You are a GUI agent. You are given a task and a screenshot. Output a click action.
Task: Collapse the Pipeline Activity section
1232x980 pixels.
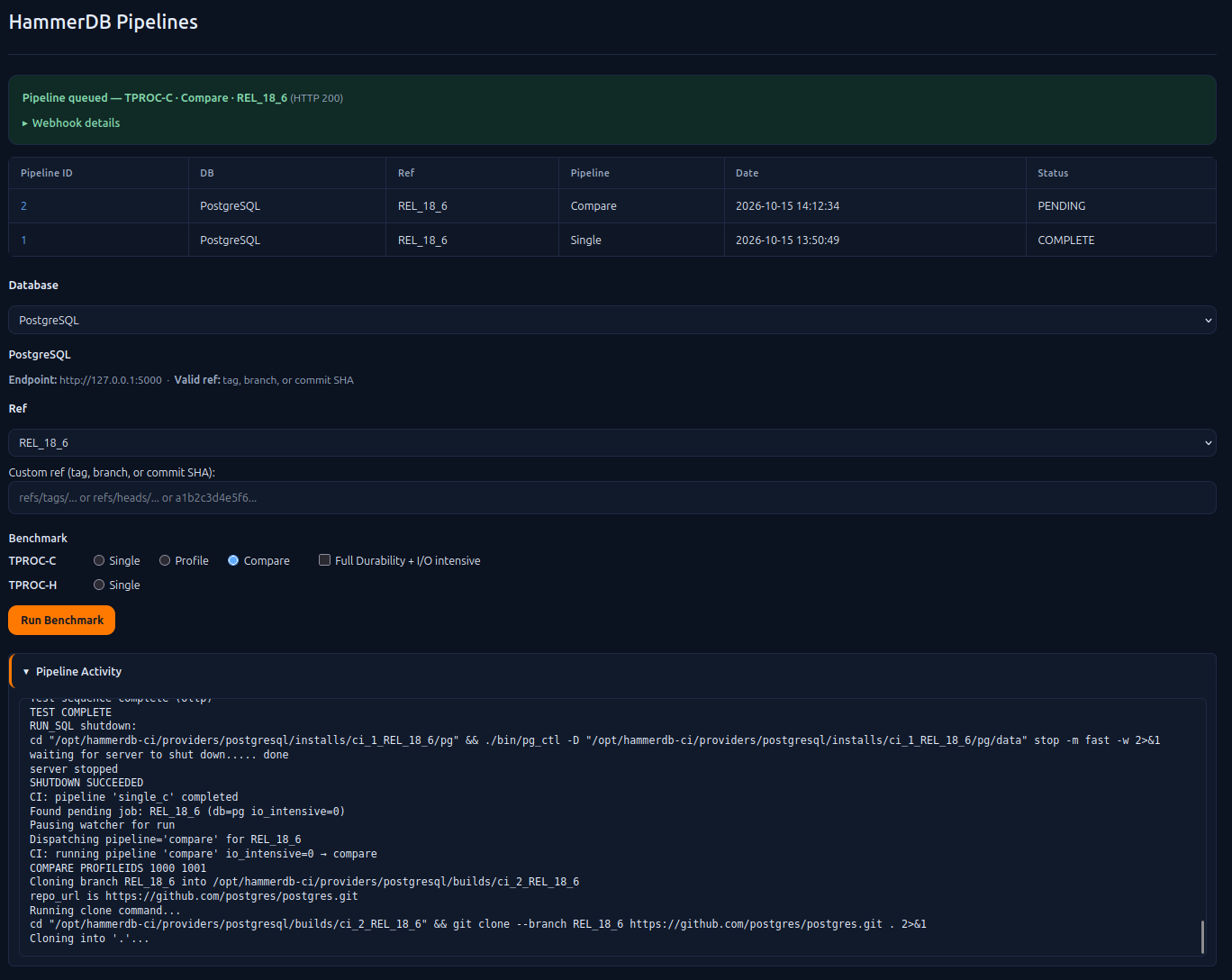click(72, 671)
